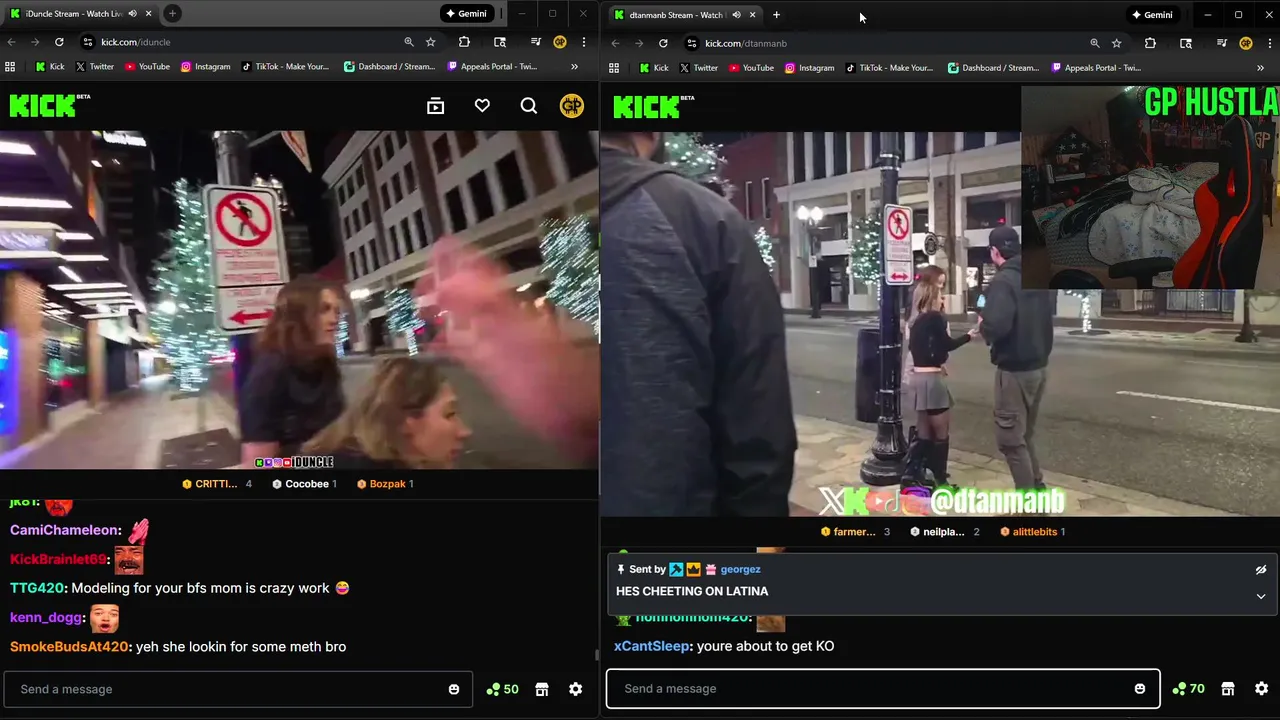Click username CamiChameleon in chat
This screenshot has width=1280, height=720.
click(x=64, y=530)
